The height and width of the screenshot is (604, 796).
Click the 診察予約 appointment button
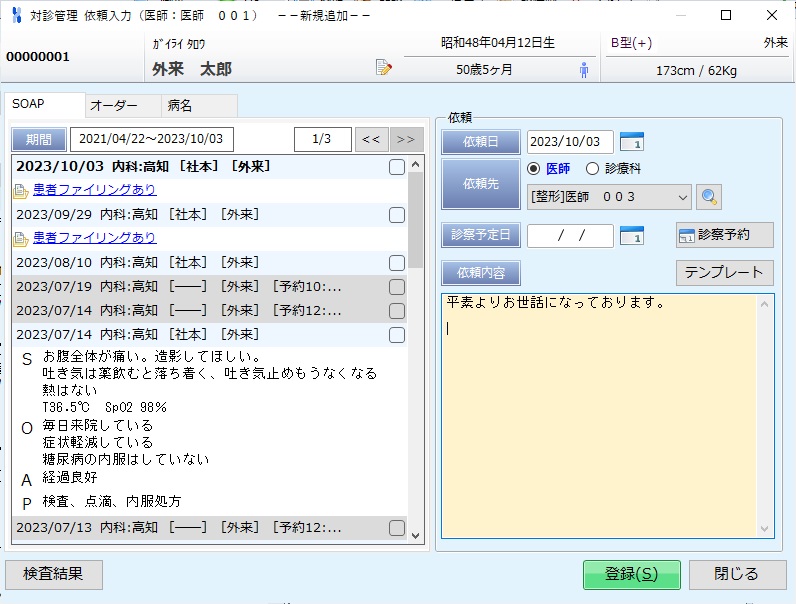click(x=724, y=235)
